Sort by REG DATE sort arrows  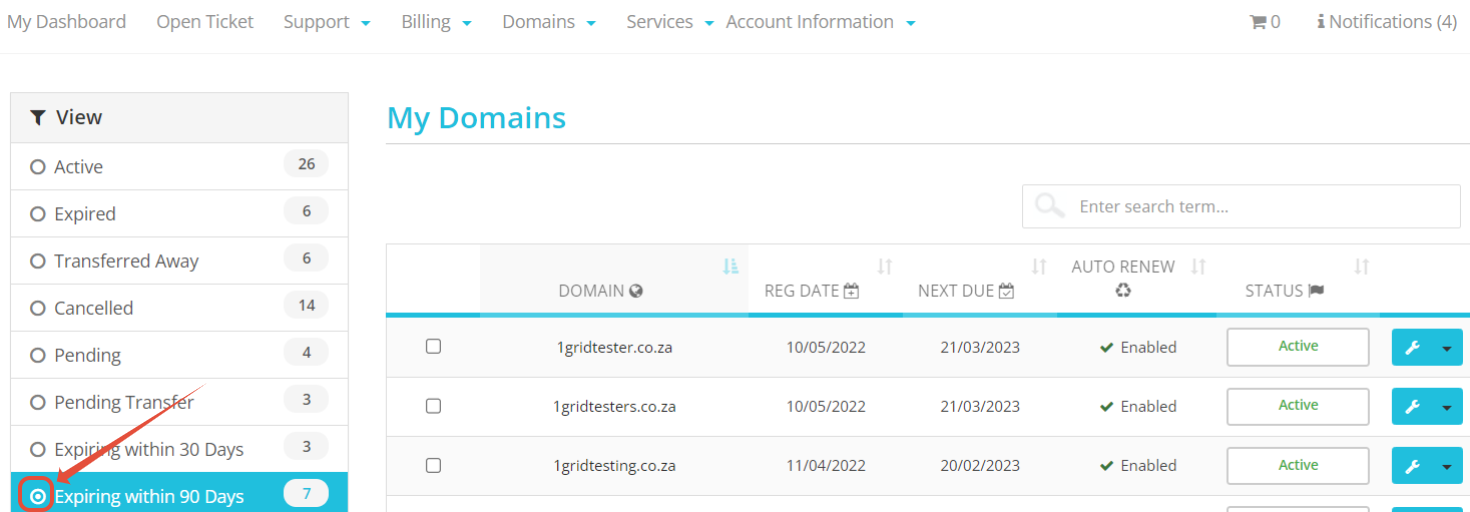click(884, 266)
